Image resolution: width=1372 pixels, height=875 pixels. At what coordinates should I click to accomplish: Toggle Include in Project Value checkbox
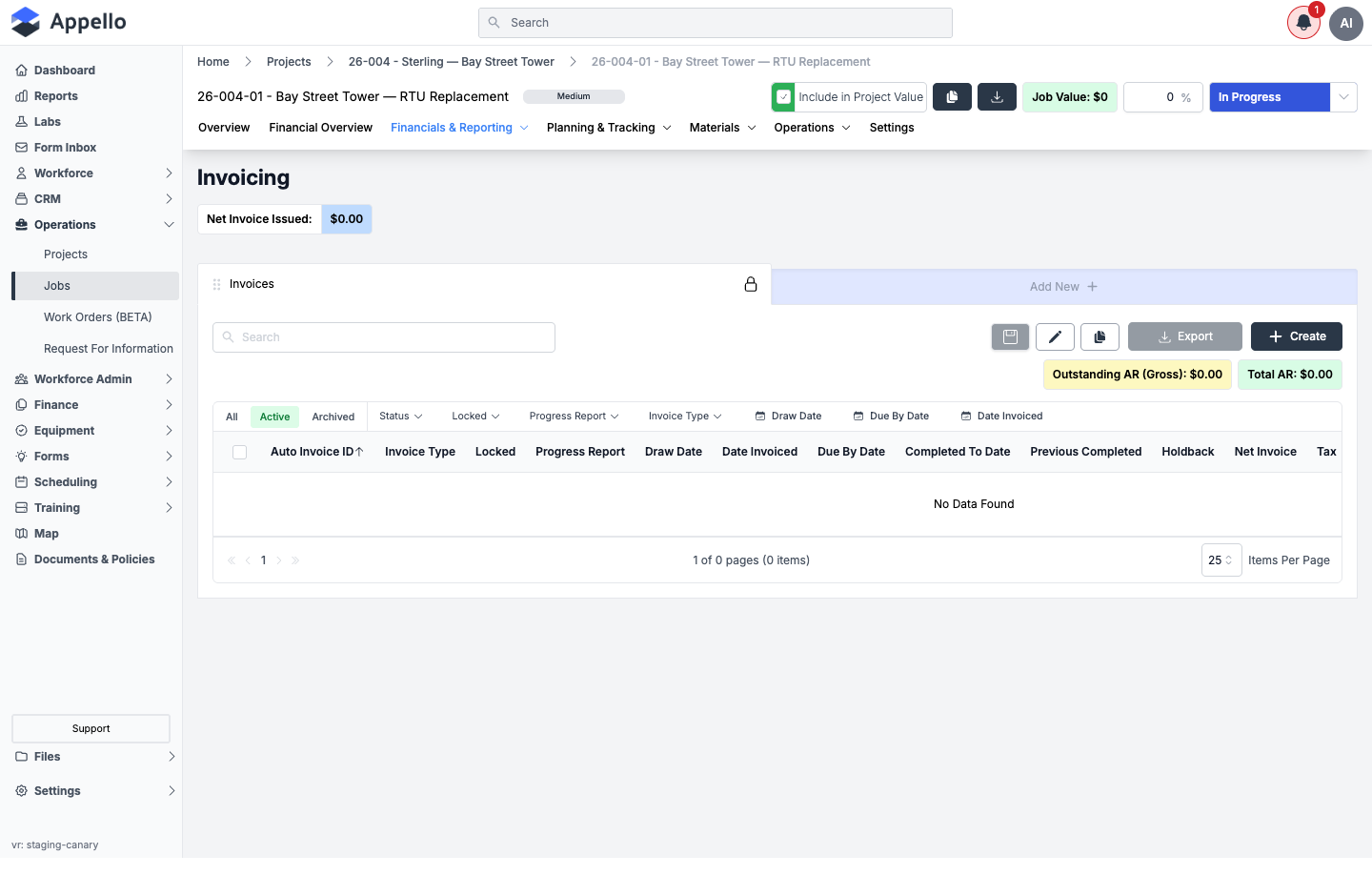(784, 97)
